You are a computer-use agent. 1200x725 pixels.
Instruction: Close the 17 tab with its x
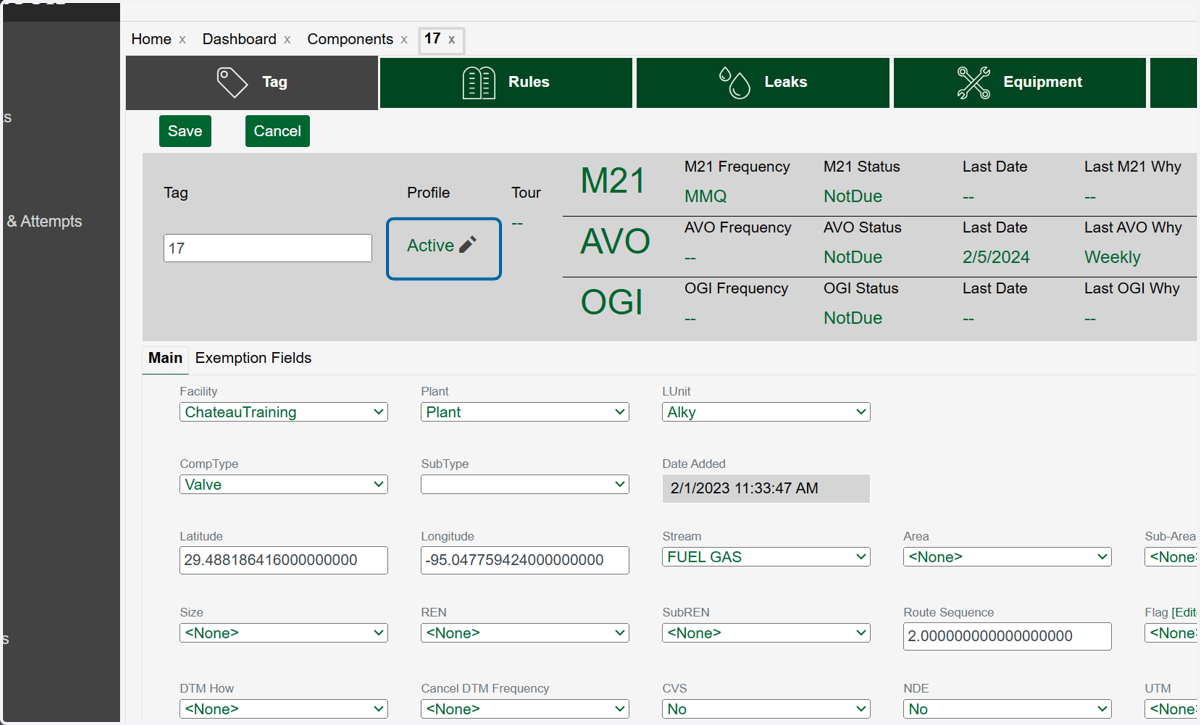pyautogui.click(x=452, y=40)
